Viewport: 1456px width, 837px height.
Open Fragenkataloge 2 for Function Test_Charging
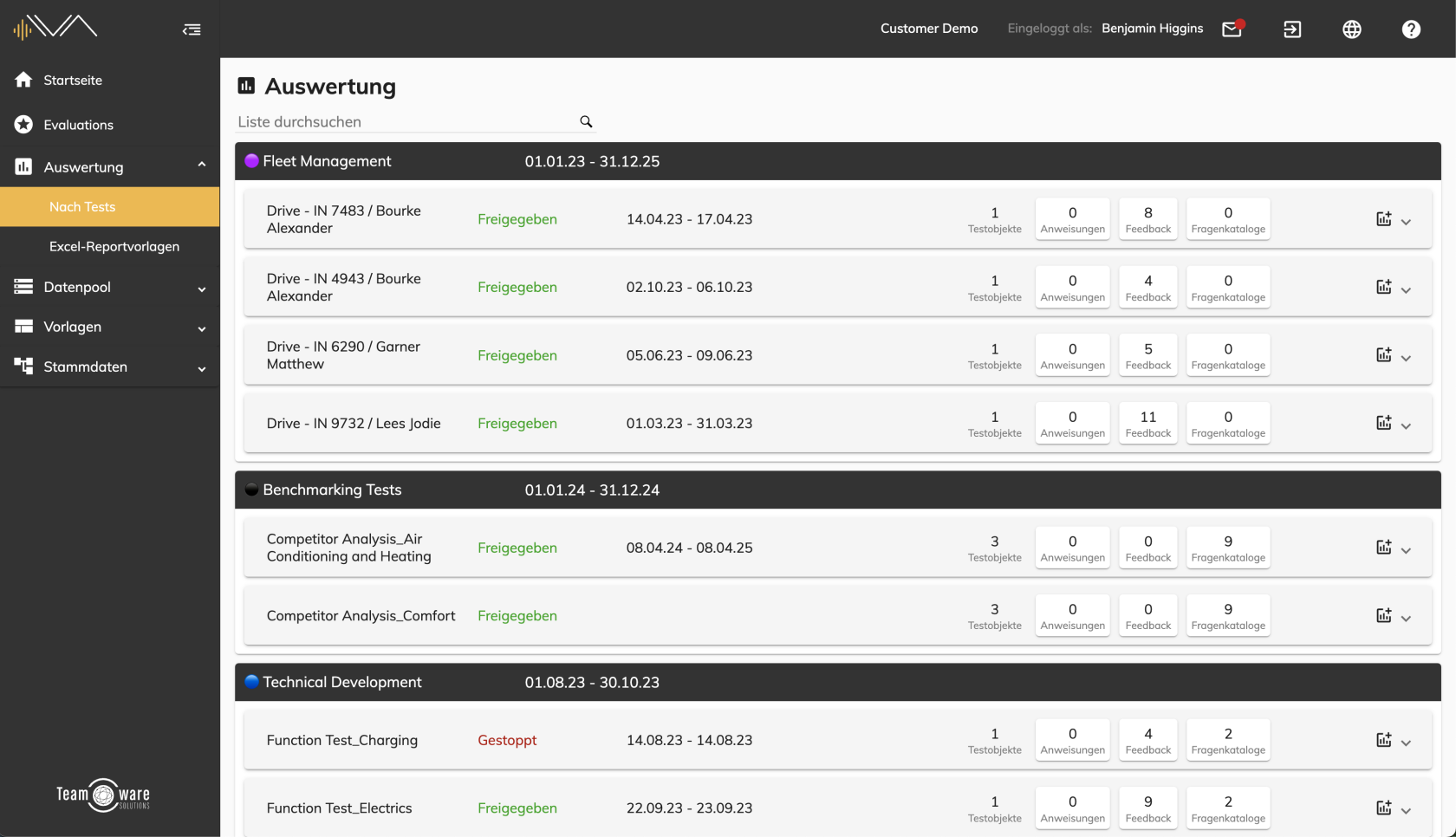click(1228, 740)
